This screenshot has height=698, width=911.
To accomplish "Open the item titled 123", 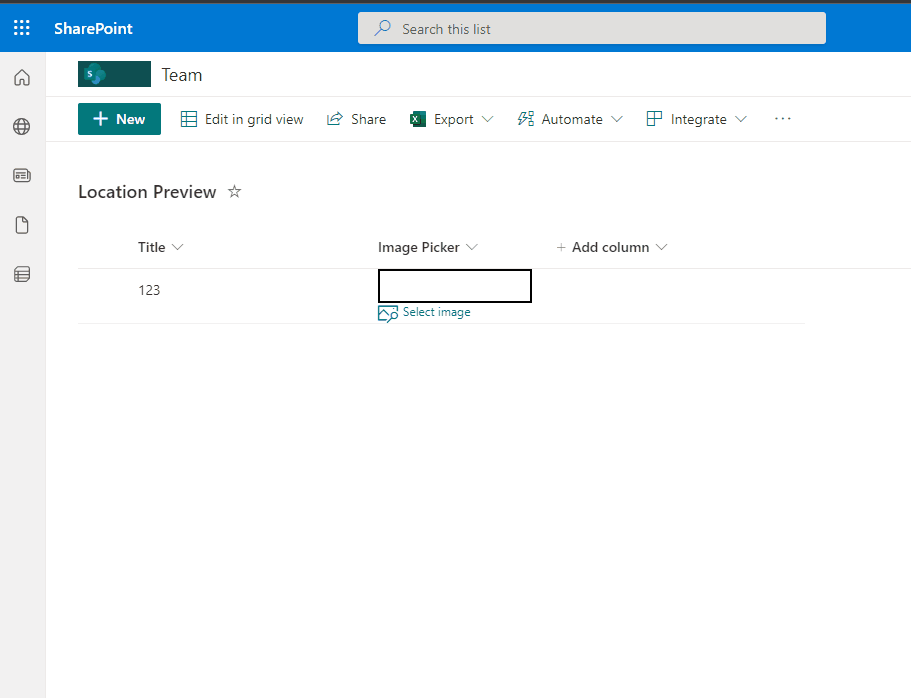I will [x=149, y=290].
